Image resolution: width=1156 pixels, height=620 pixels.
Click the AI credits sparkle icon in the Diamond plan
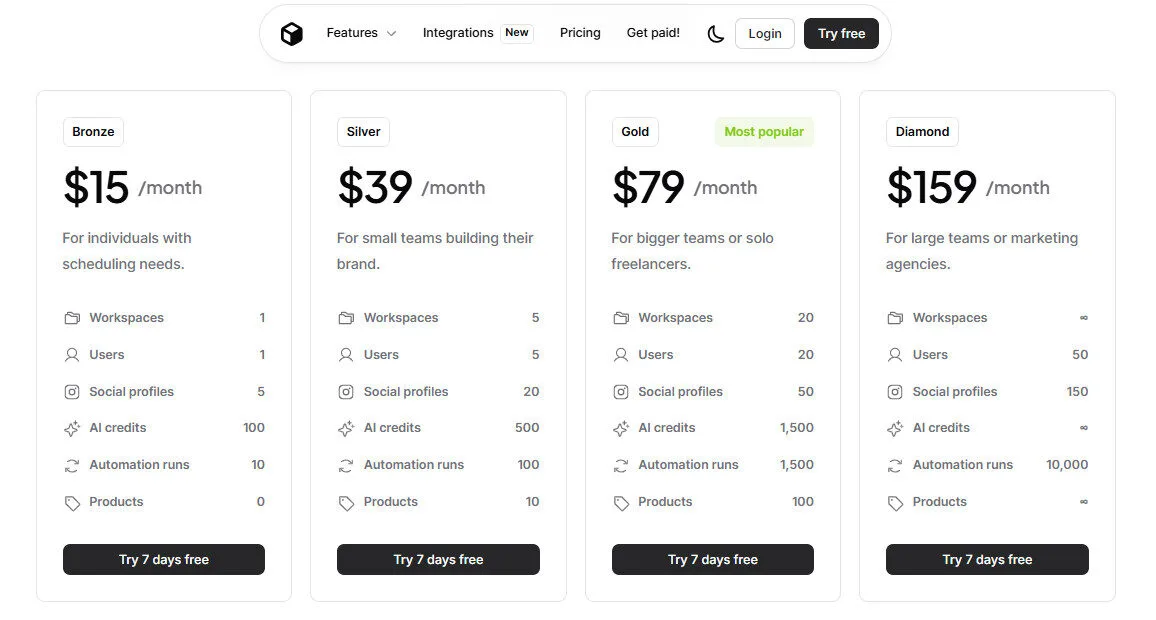point(895,429)
